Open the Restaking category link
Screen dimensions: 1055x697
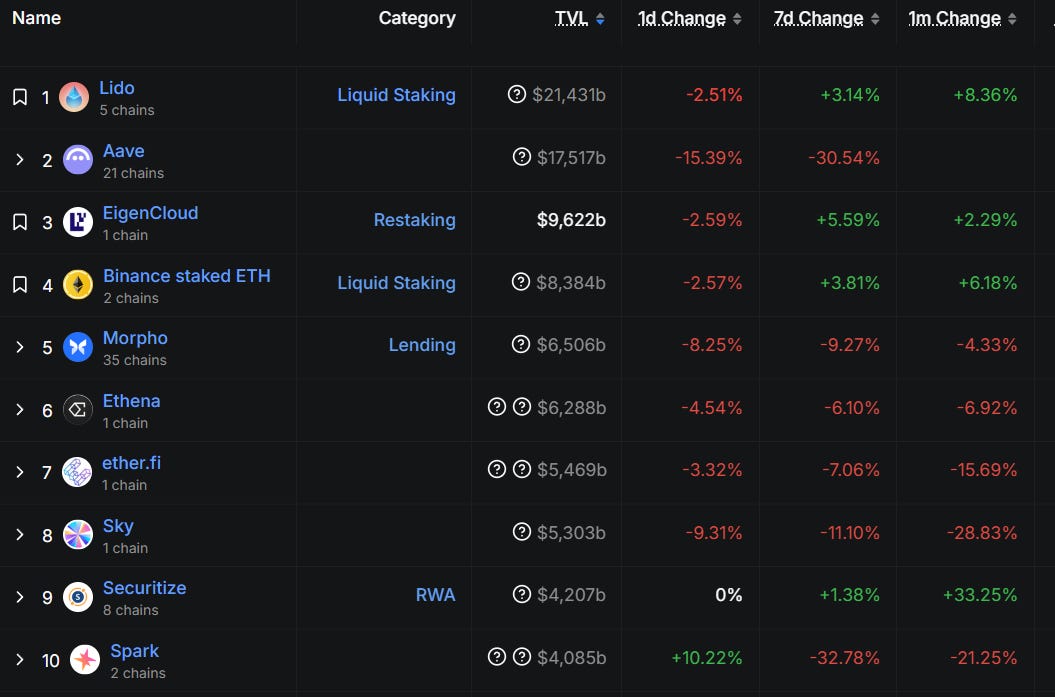pos(414,220)
